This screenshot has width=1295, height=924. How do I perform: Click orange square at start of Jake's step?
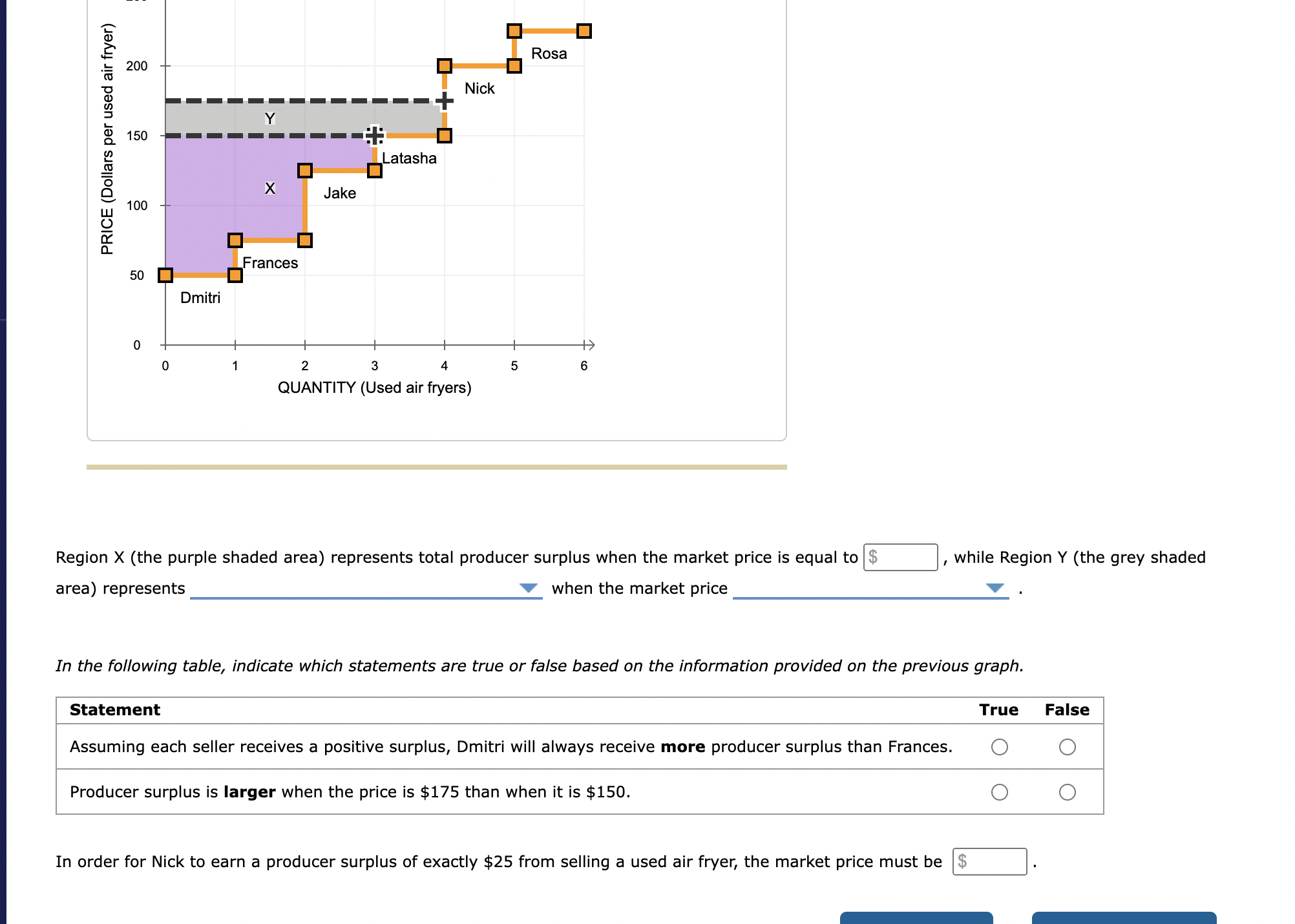[x=305, y=171]
